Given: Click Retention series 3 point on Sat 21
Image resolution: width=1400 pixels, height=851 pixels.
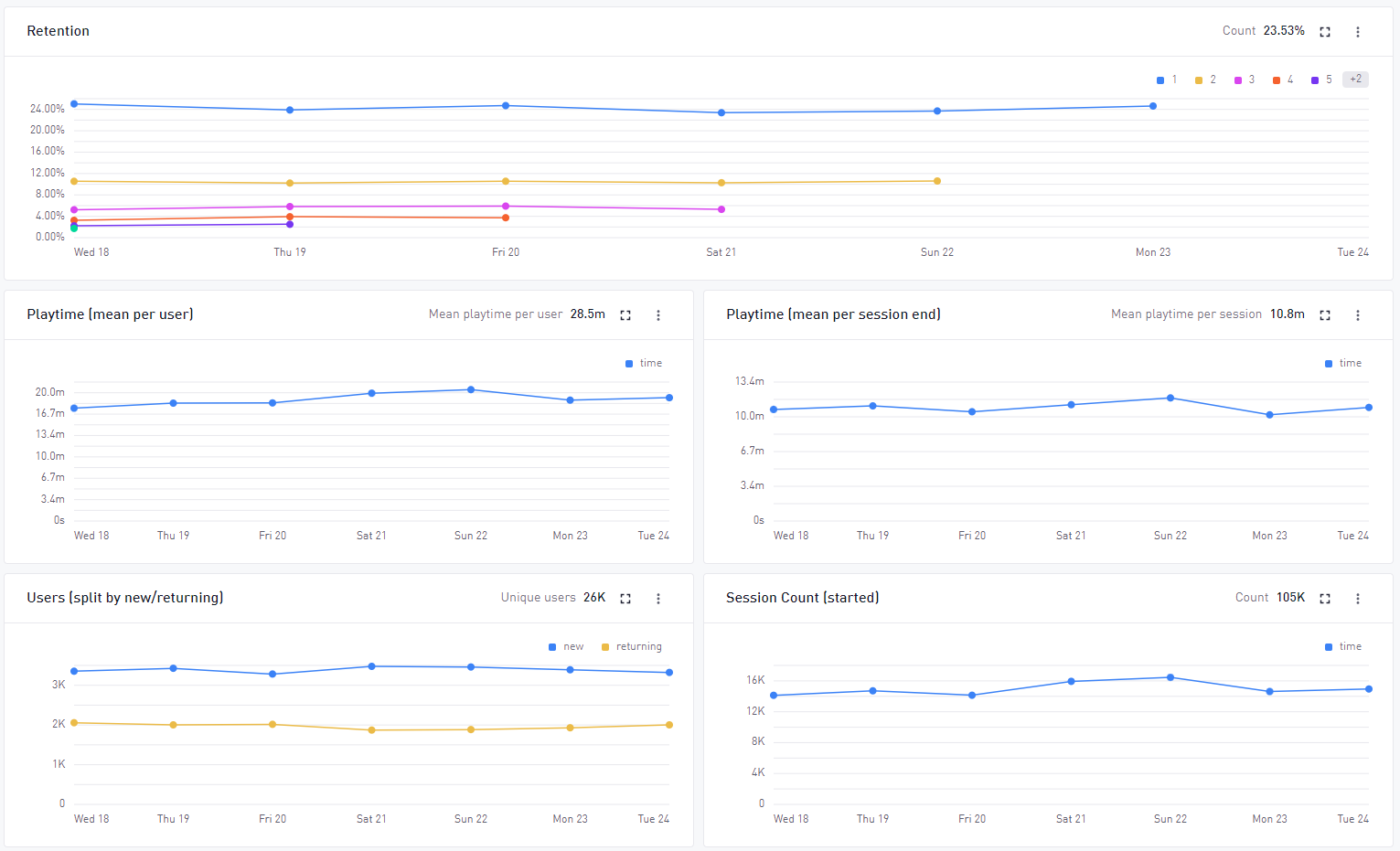Looking at the screenshot, I should point(721,209).
